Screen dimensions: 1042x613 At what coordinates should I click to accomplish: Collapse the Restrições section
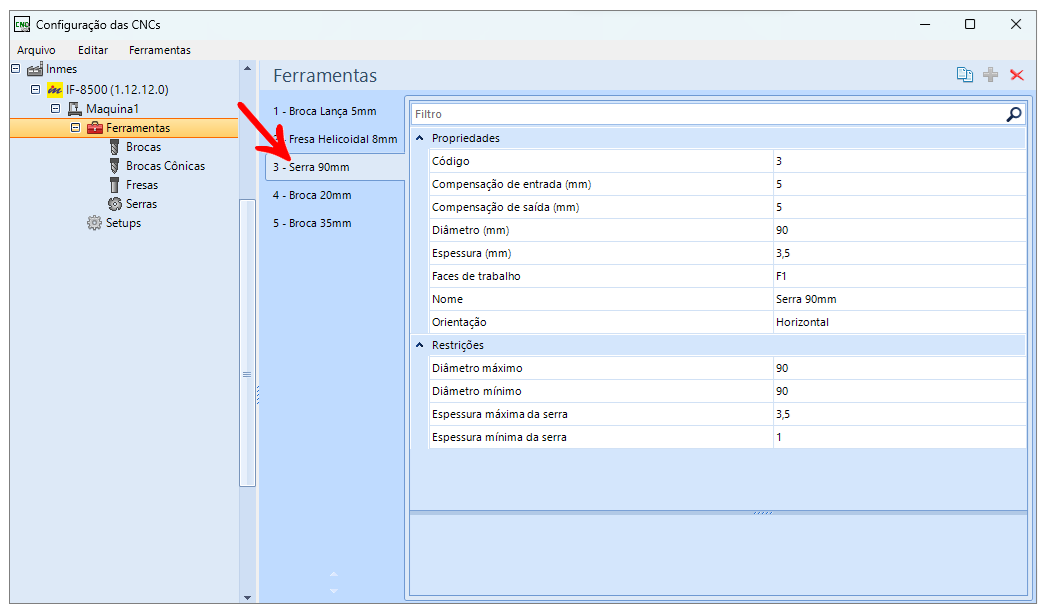coord(419,345)
